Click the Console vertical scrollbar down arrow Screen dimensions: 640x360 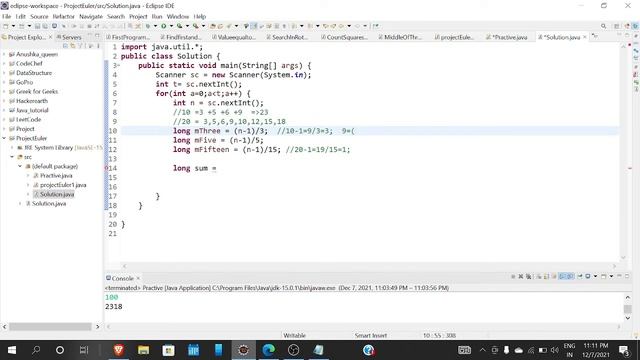(628, 318)
